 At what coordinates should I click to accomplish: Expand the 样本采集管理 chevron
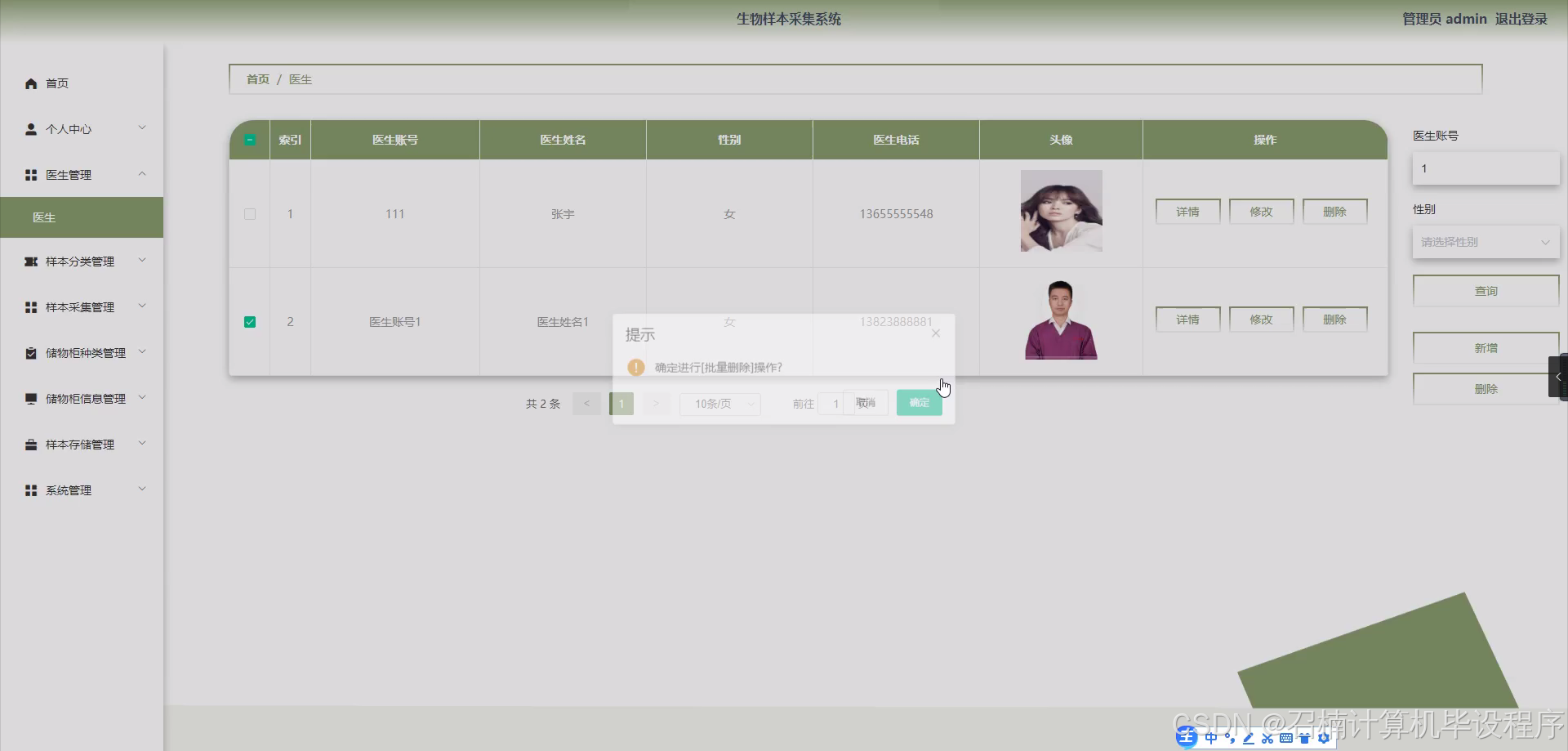coord(142,306)
